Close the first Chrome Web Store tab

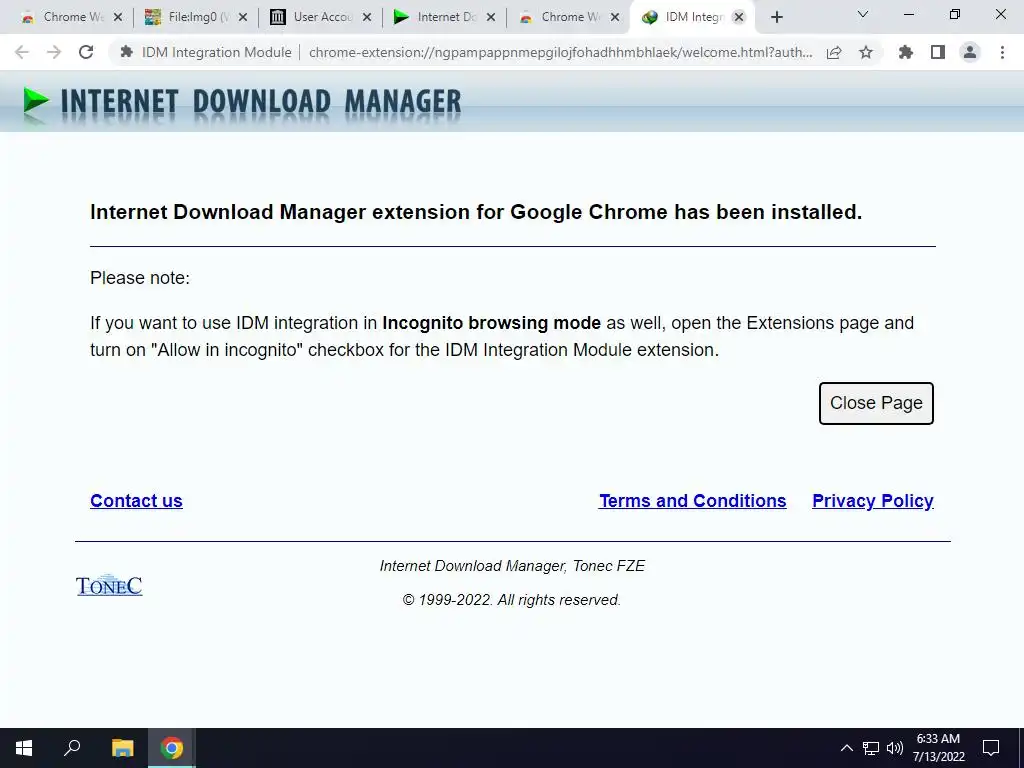[118, 18]
